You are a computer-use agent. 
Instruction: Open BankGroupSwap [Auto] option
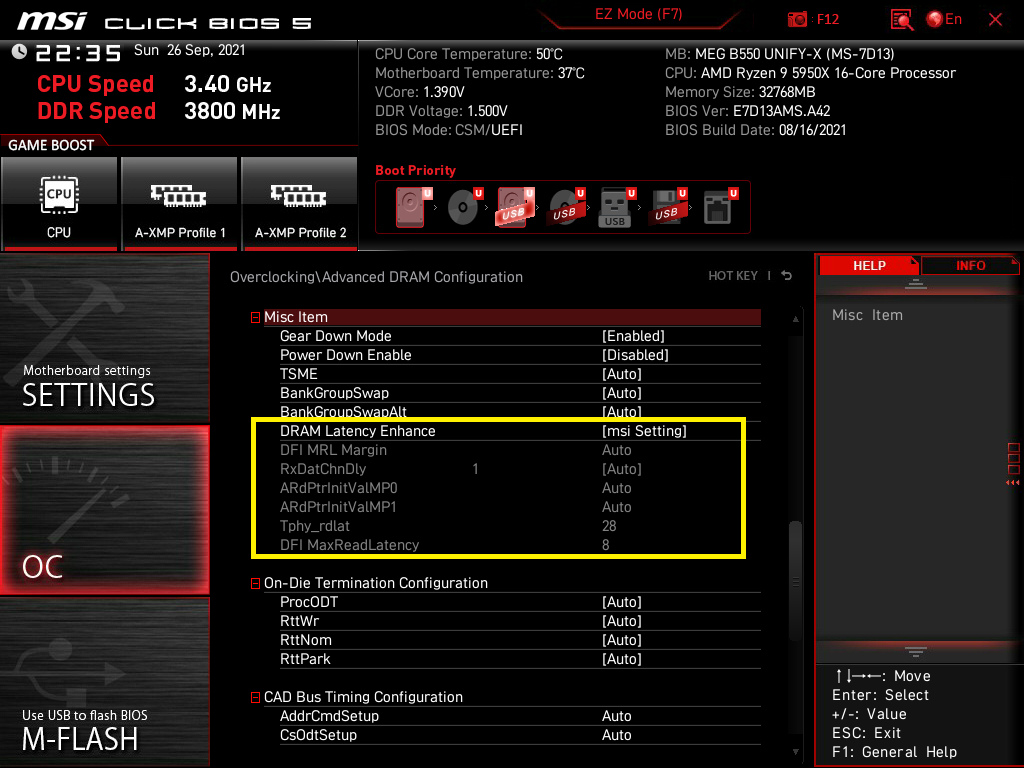tap(622, 392)
